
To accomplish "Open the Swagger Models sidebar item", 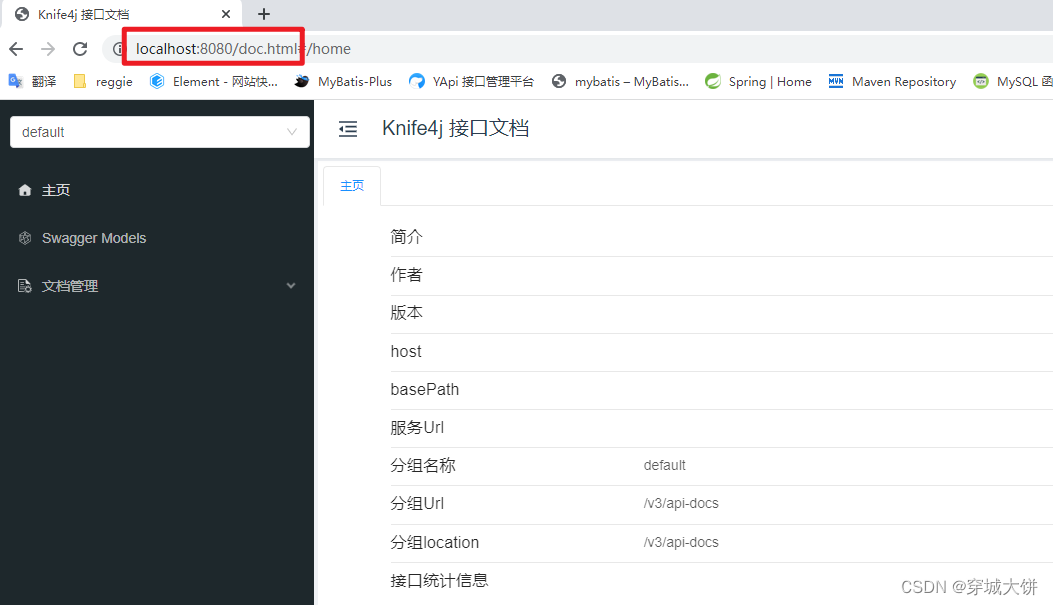I will click(157, 238).
